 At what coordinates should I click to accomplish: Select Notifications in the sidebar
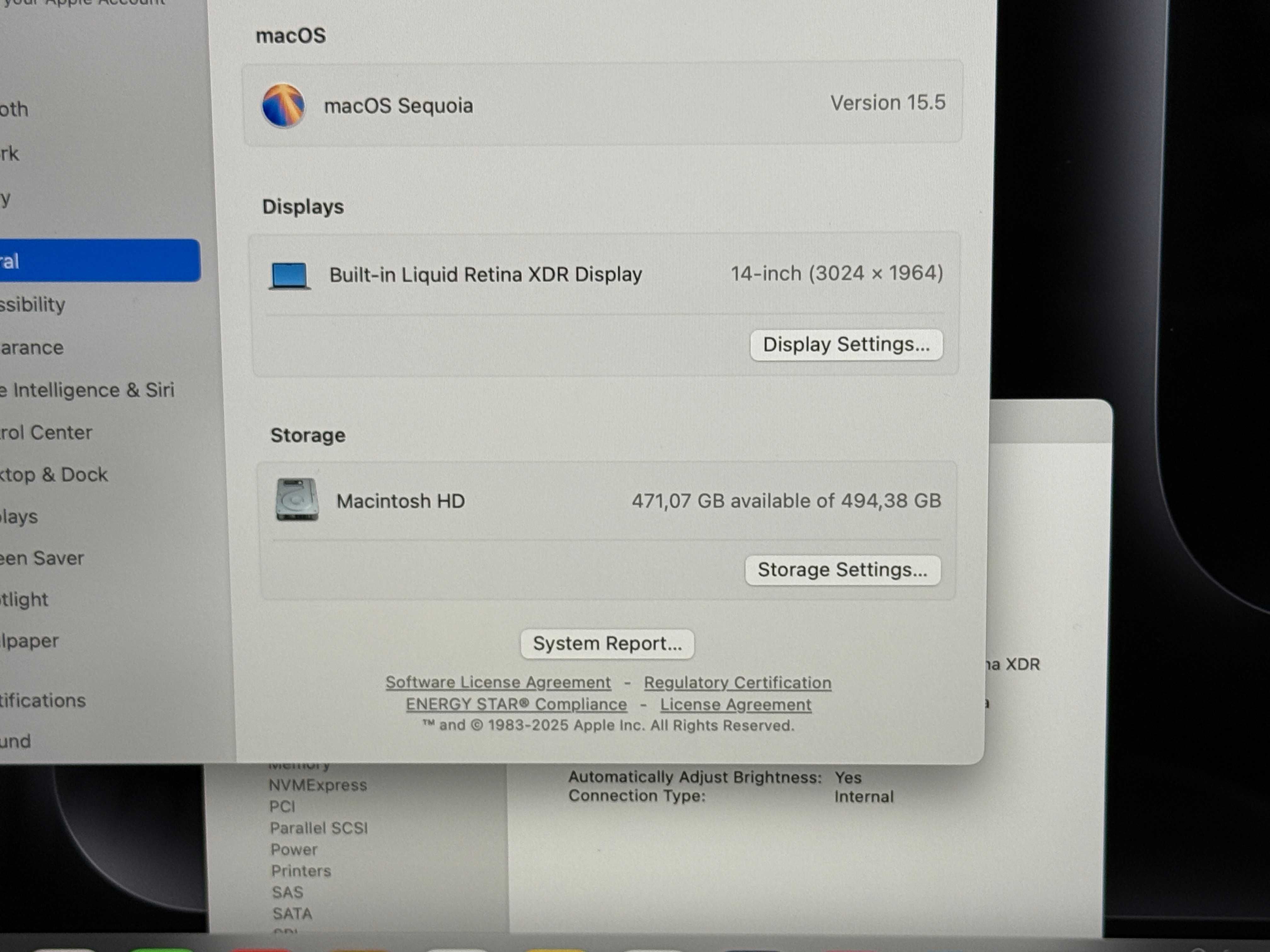pos(43,700)
